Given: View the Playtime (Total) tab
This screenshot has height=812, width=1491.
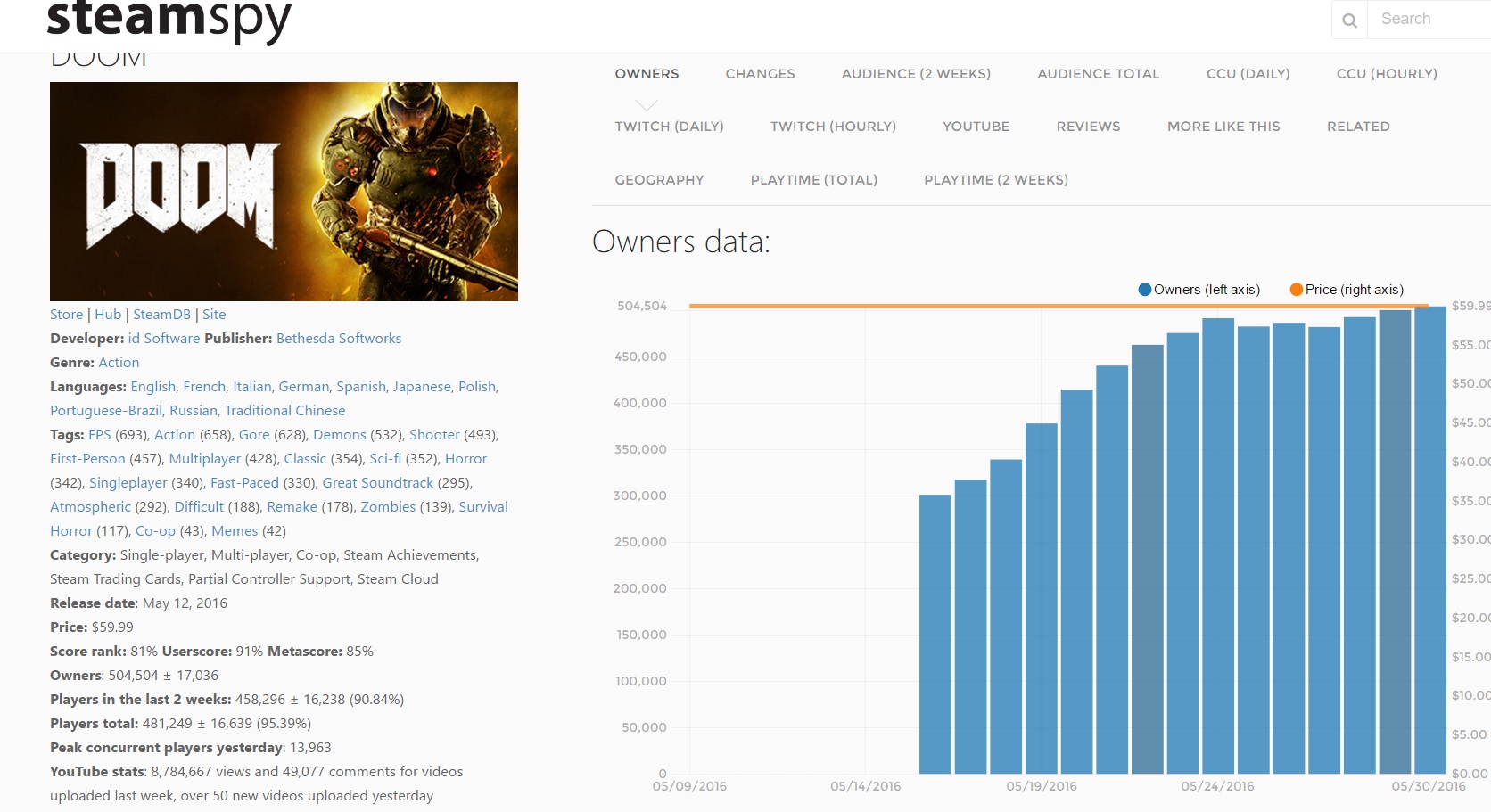Looking at the screenshot, I should tap(813, 180).
